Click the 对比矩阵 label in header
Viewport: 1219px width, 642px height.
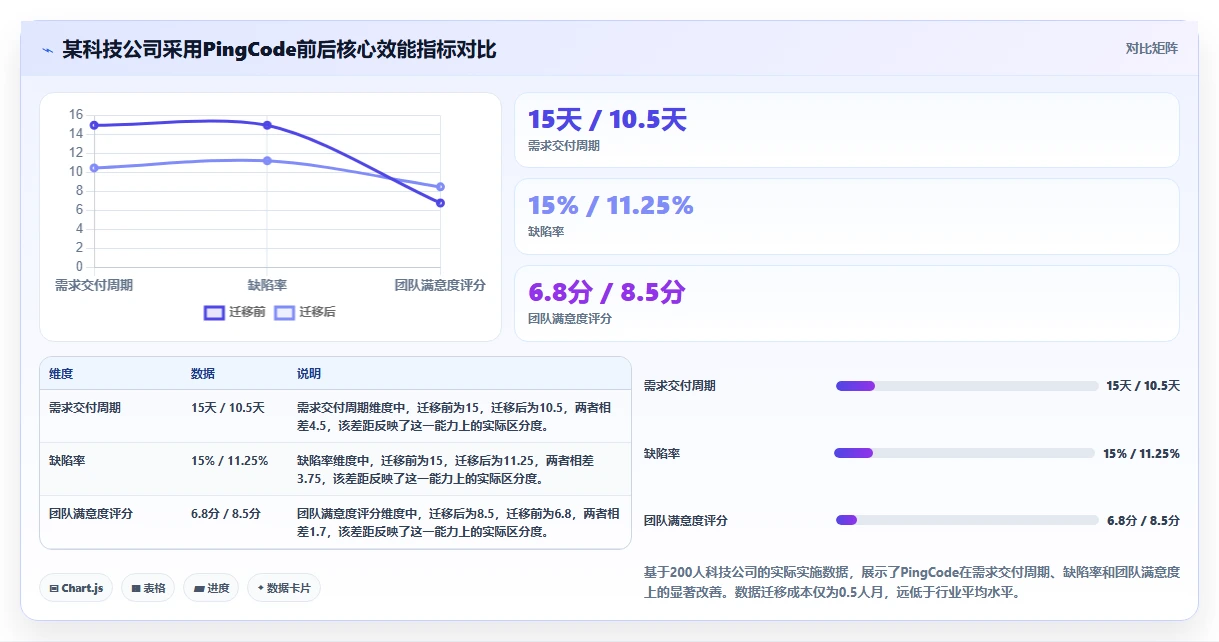point(1151,48)
